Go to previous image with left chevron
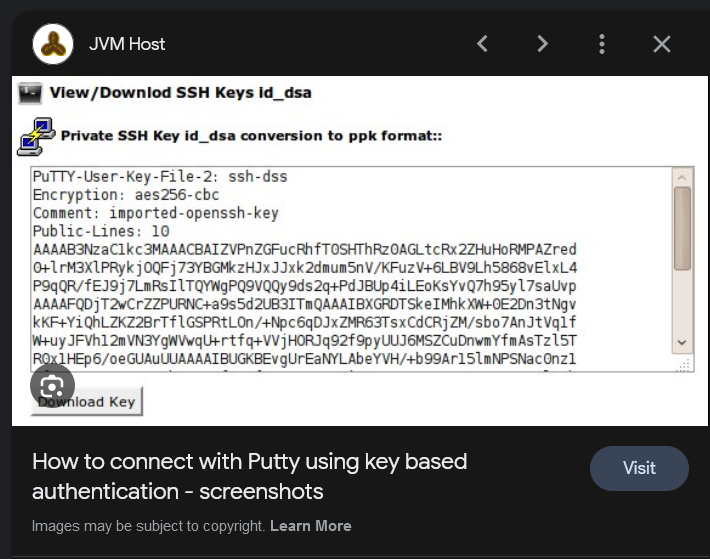710x559 pixels. pos(483,44)
